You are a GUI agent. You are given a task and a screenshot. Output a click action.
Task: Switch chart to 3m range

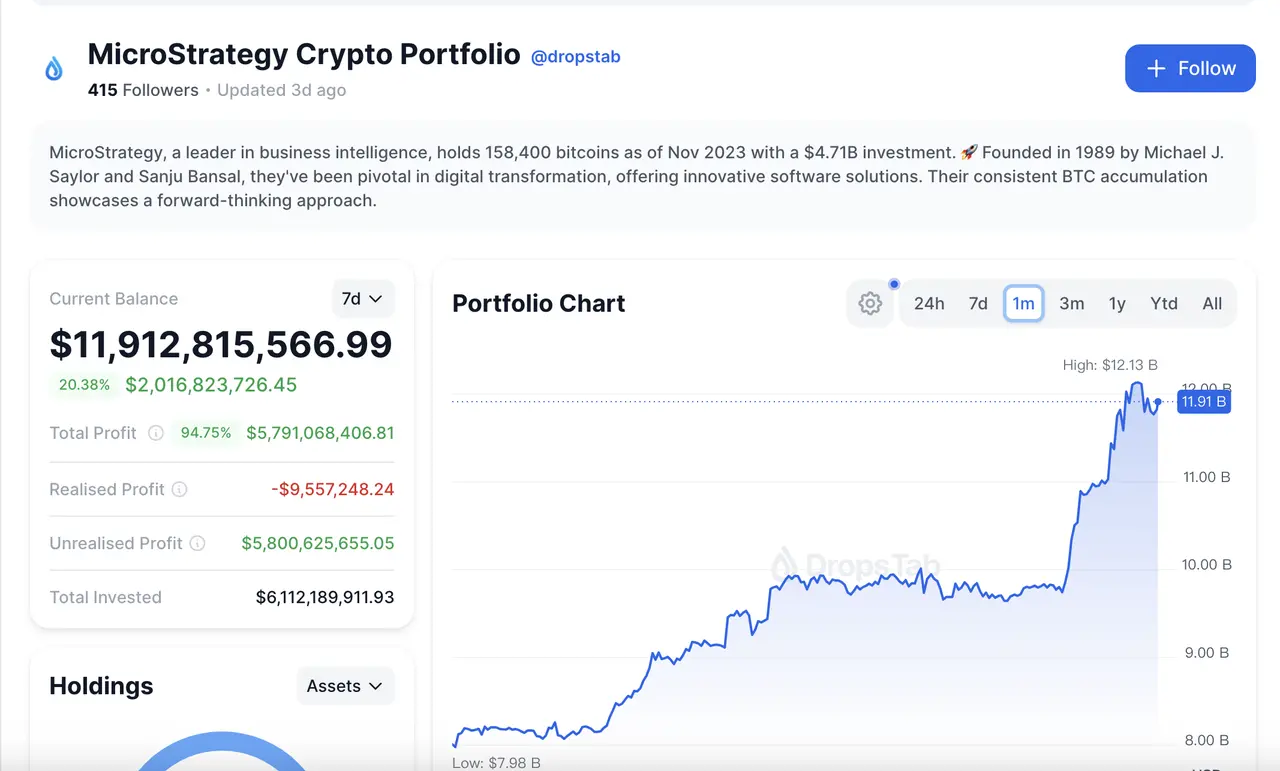click(x=1071, y=304)
